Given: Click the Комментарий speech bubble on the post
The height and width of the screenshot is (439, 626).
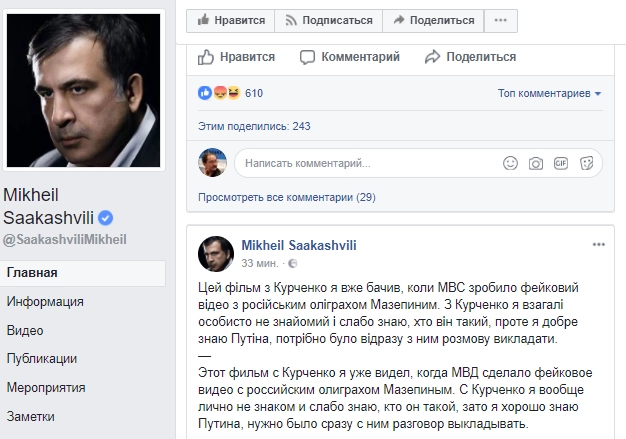Looking at the screenshot, I should point(350,57).
